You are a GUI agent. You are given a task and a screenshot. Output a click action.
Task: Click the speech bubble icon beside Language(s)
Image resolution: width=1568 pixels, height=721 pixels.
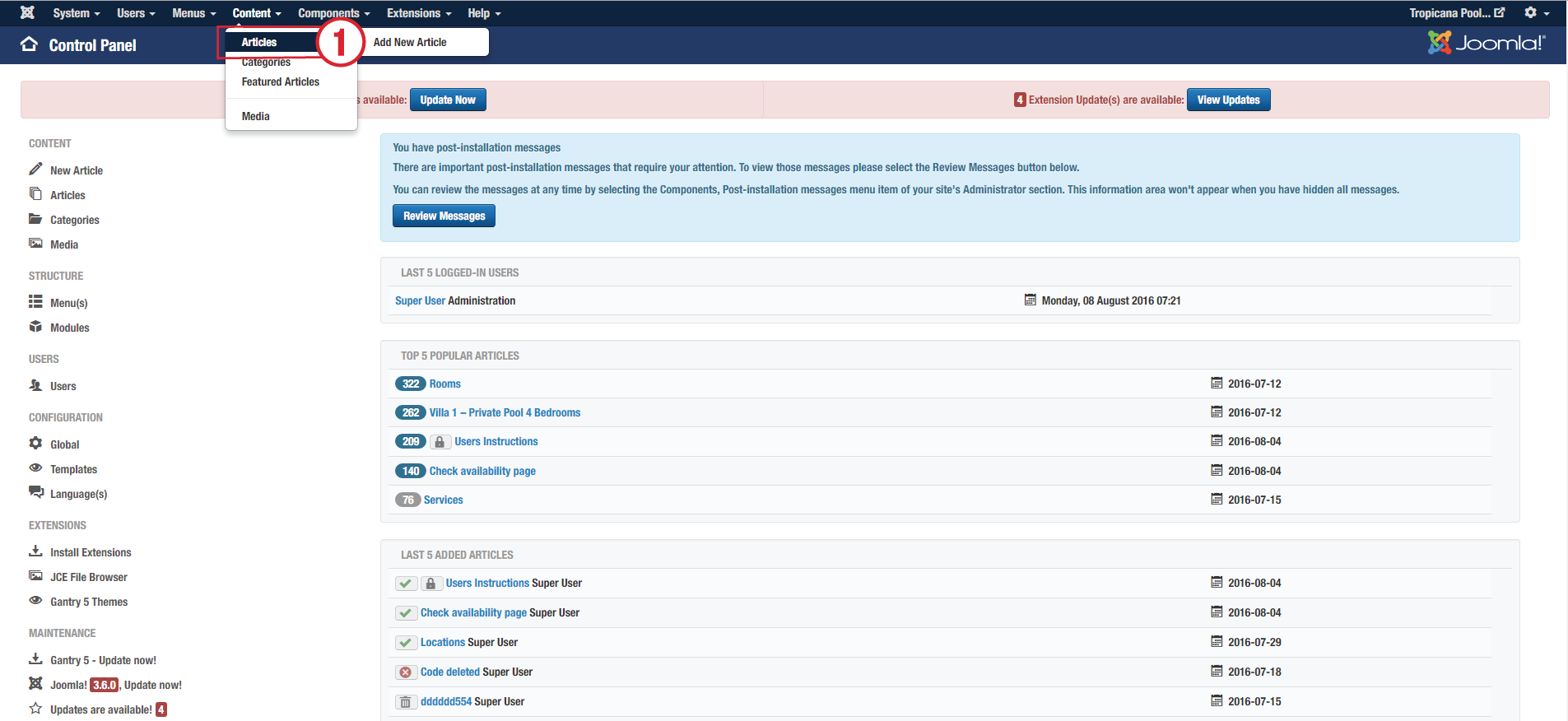(35, 492)
